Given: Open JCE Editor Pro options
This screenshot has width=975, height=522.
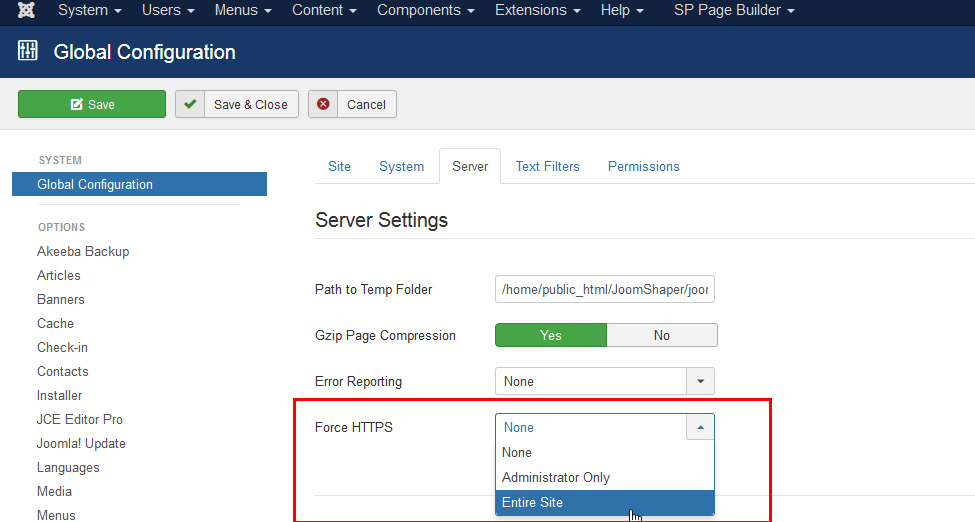Looking at the screenshot, I should 80,419.
